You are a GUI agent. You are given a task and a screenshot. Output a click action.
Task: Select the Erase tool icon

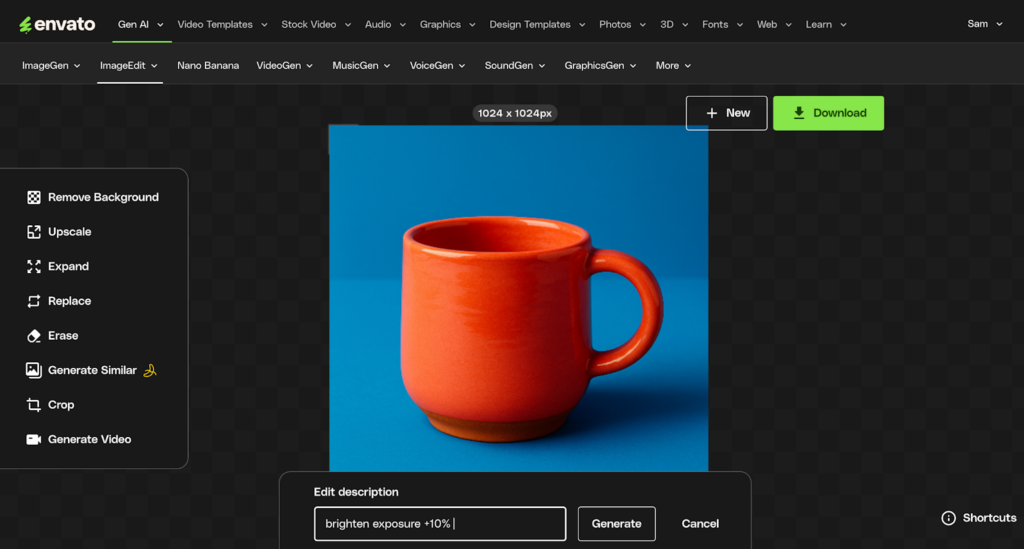(x=34, y=336)
